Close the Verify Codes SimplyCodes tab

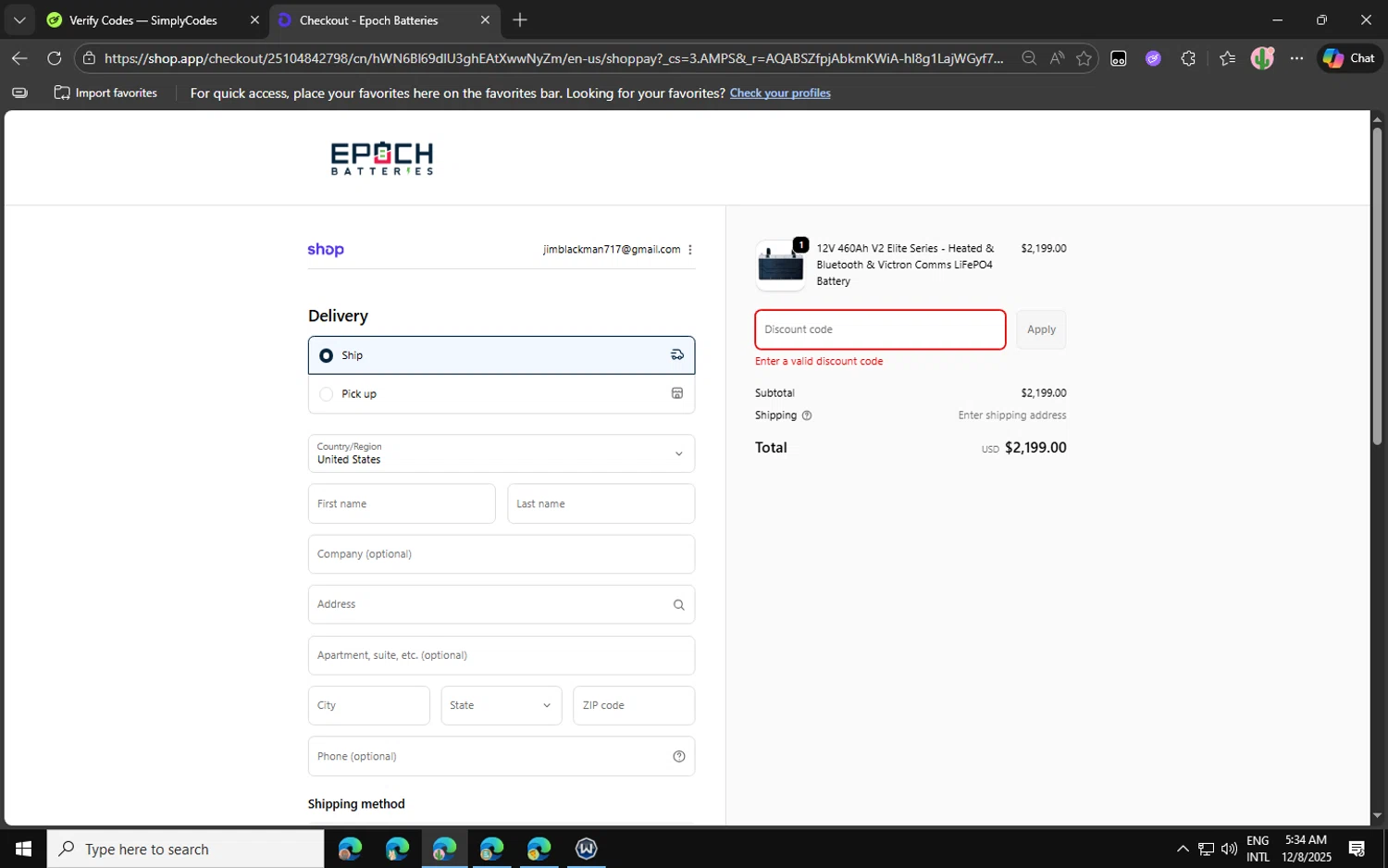pos(254,19)
